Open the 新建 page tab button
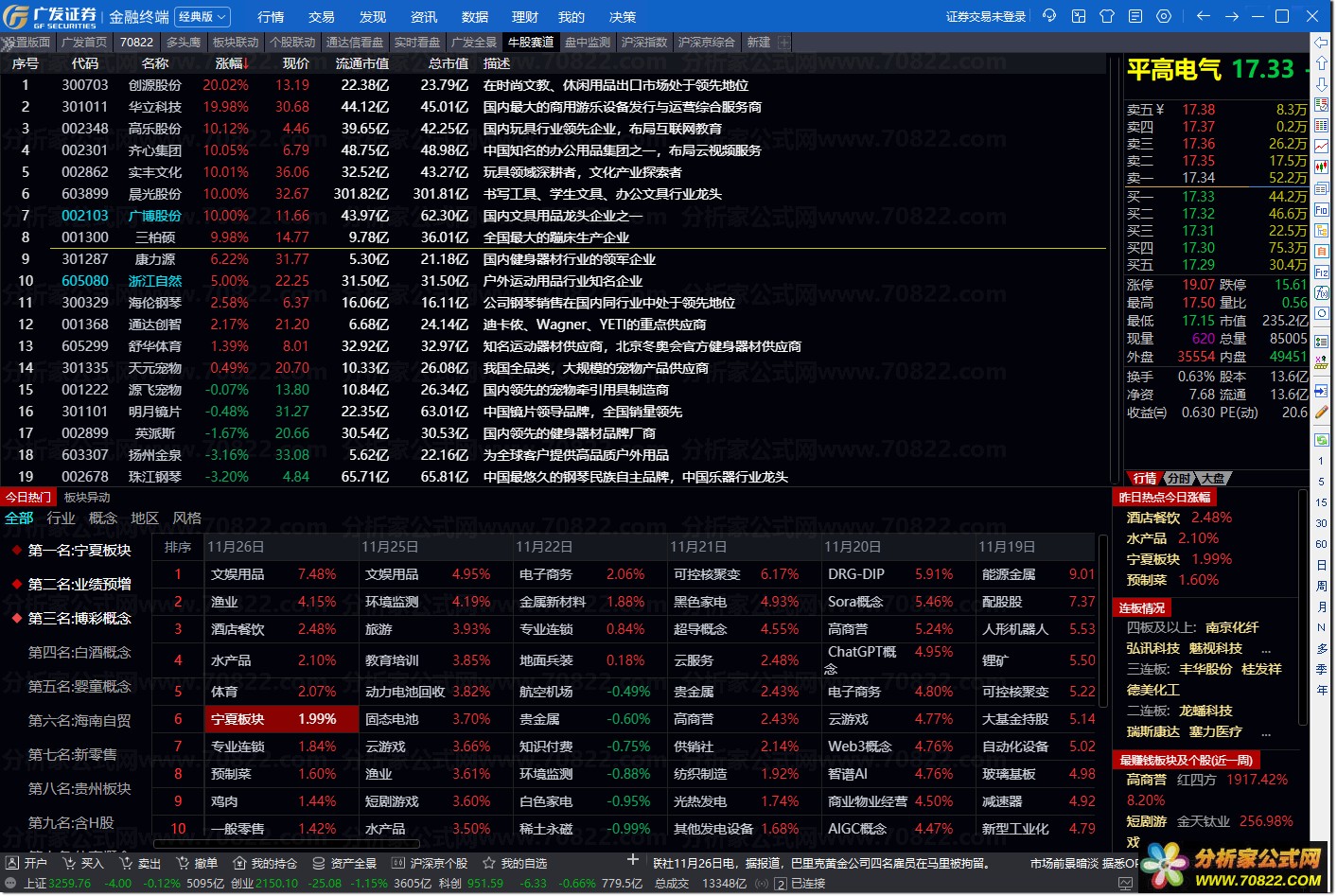 (x=759, y=43)
